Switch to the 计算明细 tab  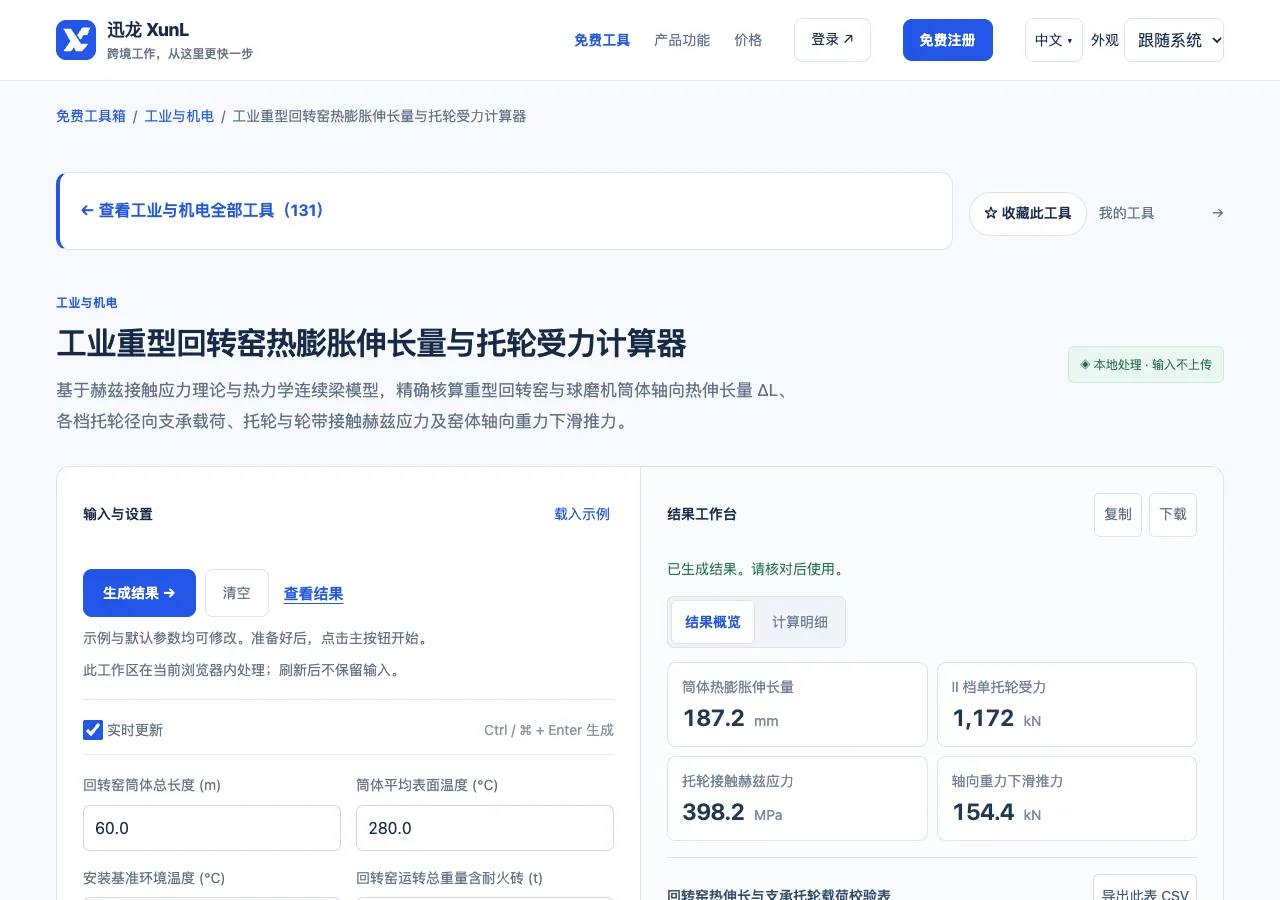coord(800,622)
